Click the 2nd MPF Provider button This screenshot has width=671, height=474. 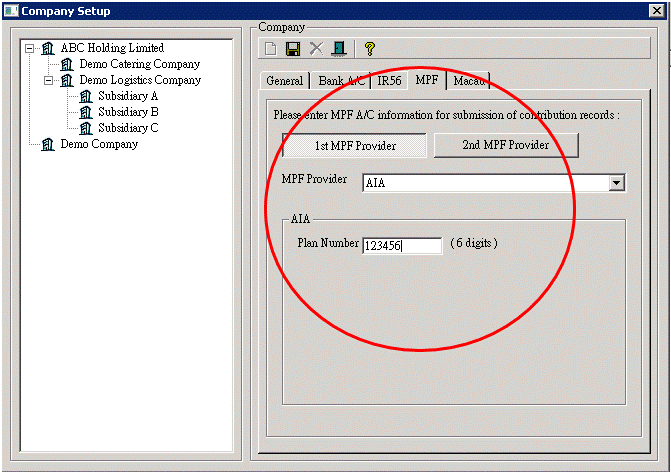506,145
